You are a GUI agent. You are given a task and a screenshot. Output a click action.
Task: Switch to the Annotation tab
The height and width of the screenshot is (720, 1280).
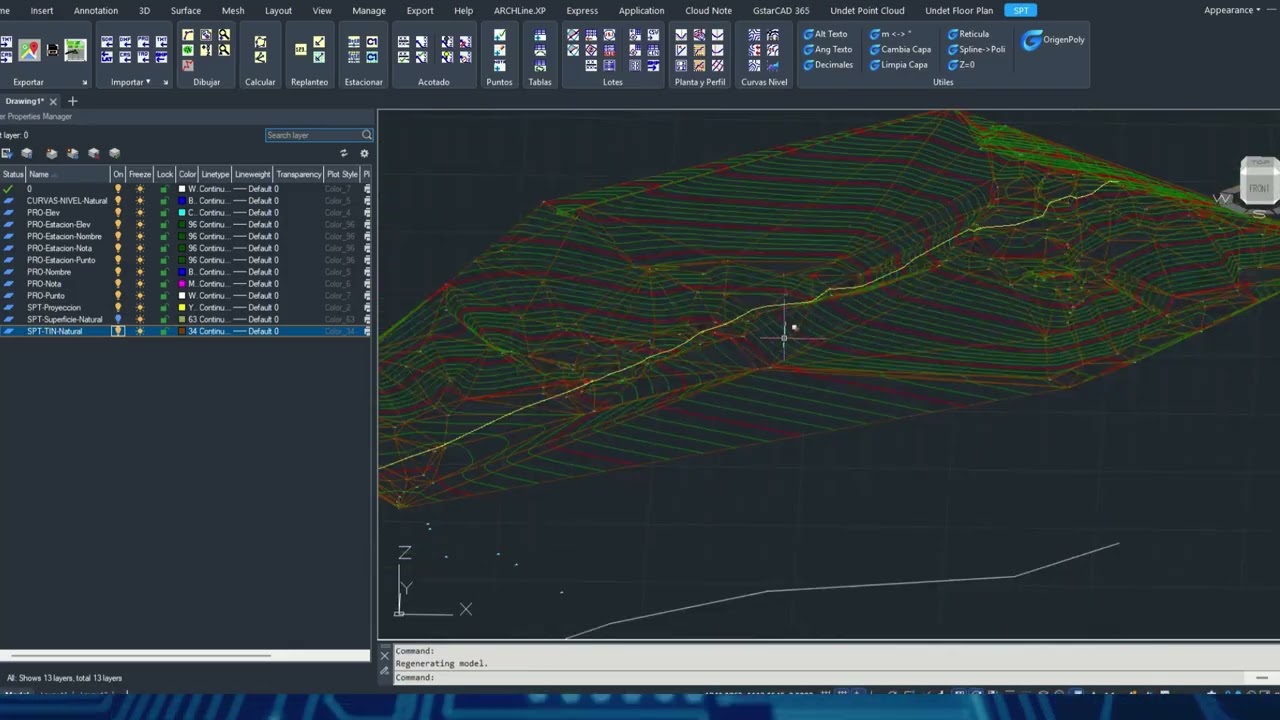click(96, 10)
